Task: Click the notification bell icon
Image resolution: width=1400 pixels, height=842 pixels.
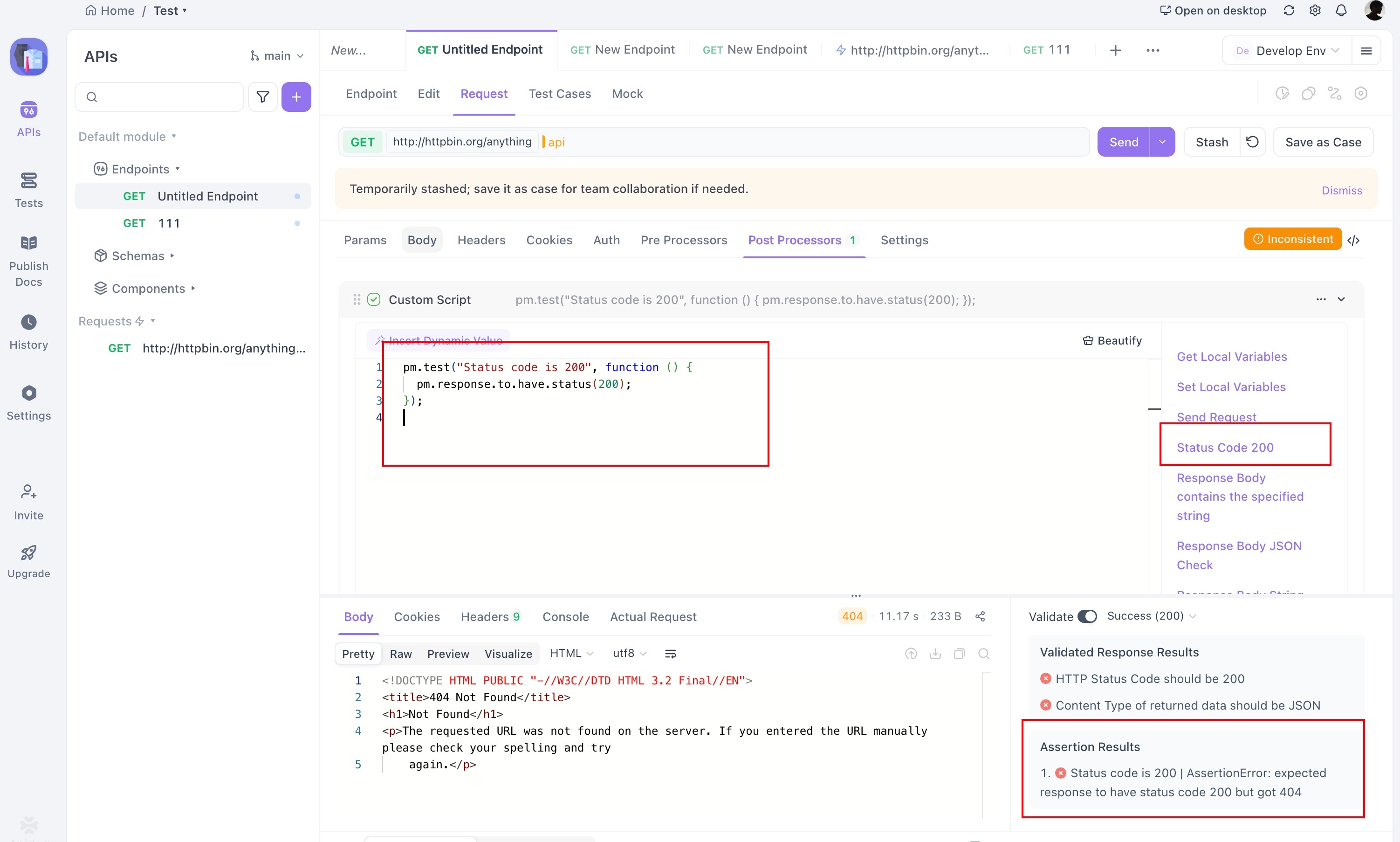Action: pyautogui.click(x=1341, y=11)
